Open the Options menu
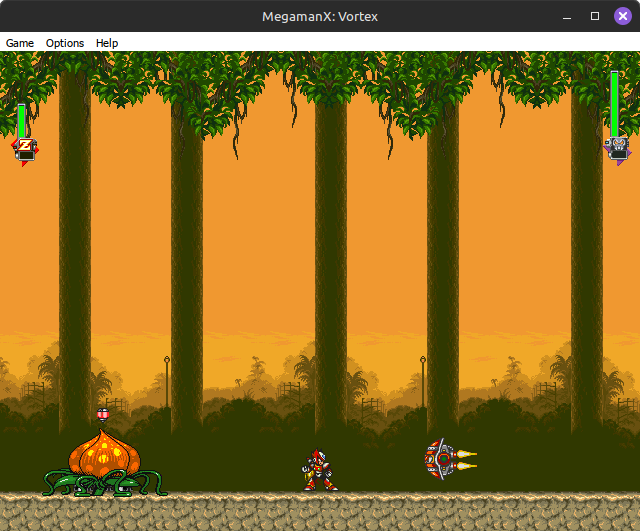 pyautogui.click(x=65, y=43)
